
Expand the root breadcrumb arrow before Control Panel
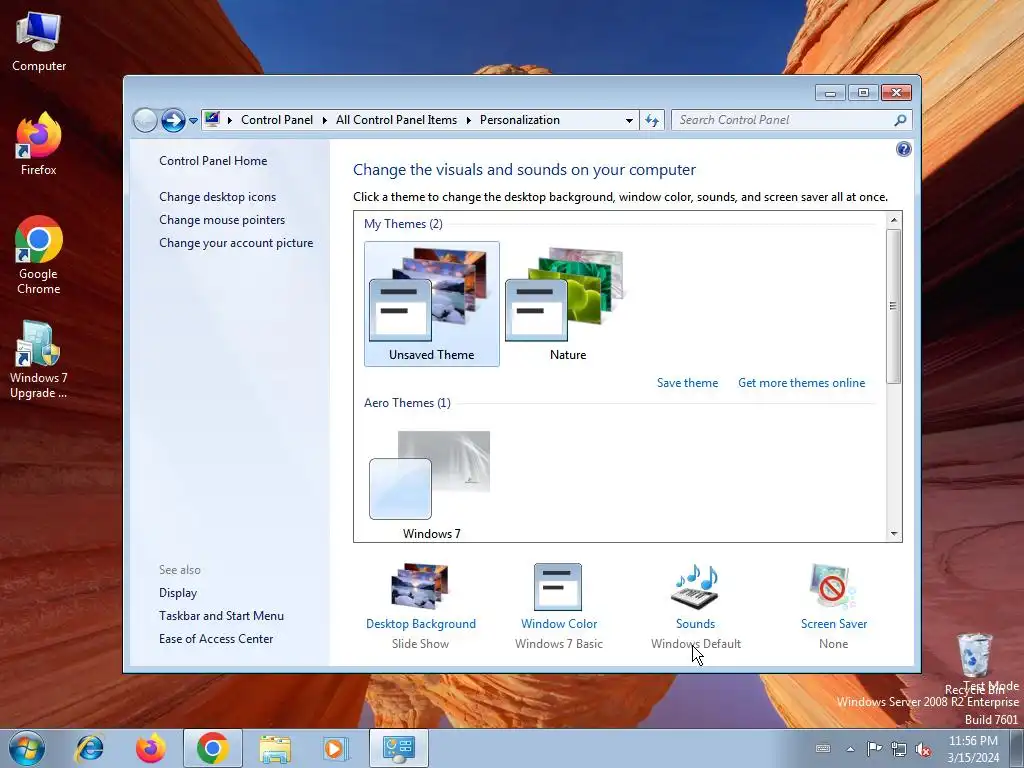(230, 120)
